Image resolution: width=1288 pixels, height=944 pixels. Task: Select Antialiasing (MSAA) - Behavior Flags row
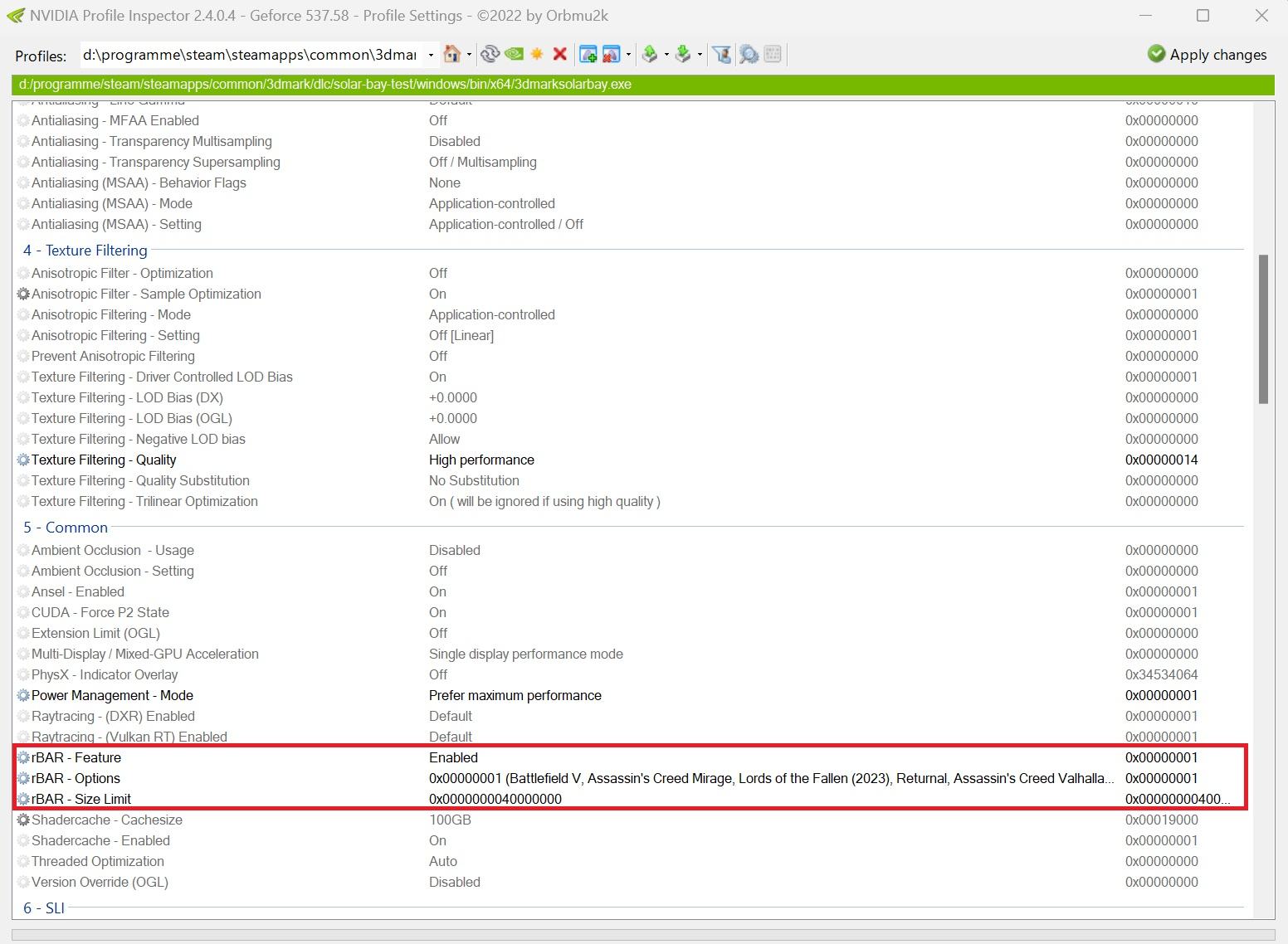pos(631,182)
